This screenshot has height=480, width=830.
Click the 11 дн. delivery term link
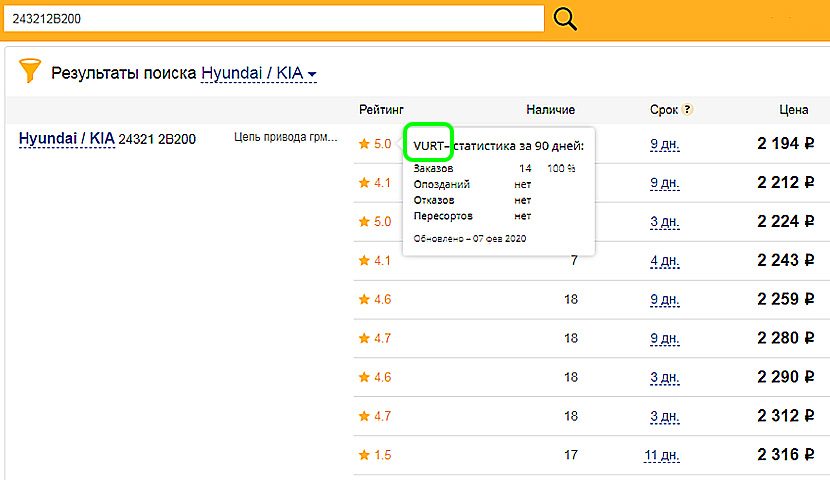click(662, 455)
